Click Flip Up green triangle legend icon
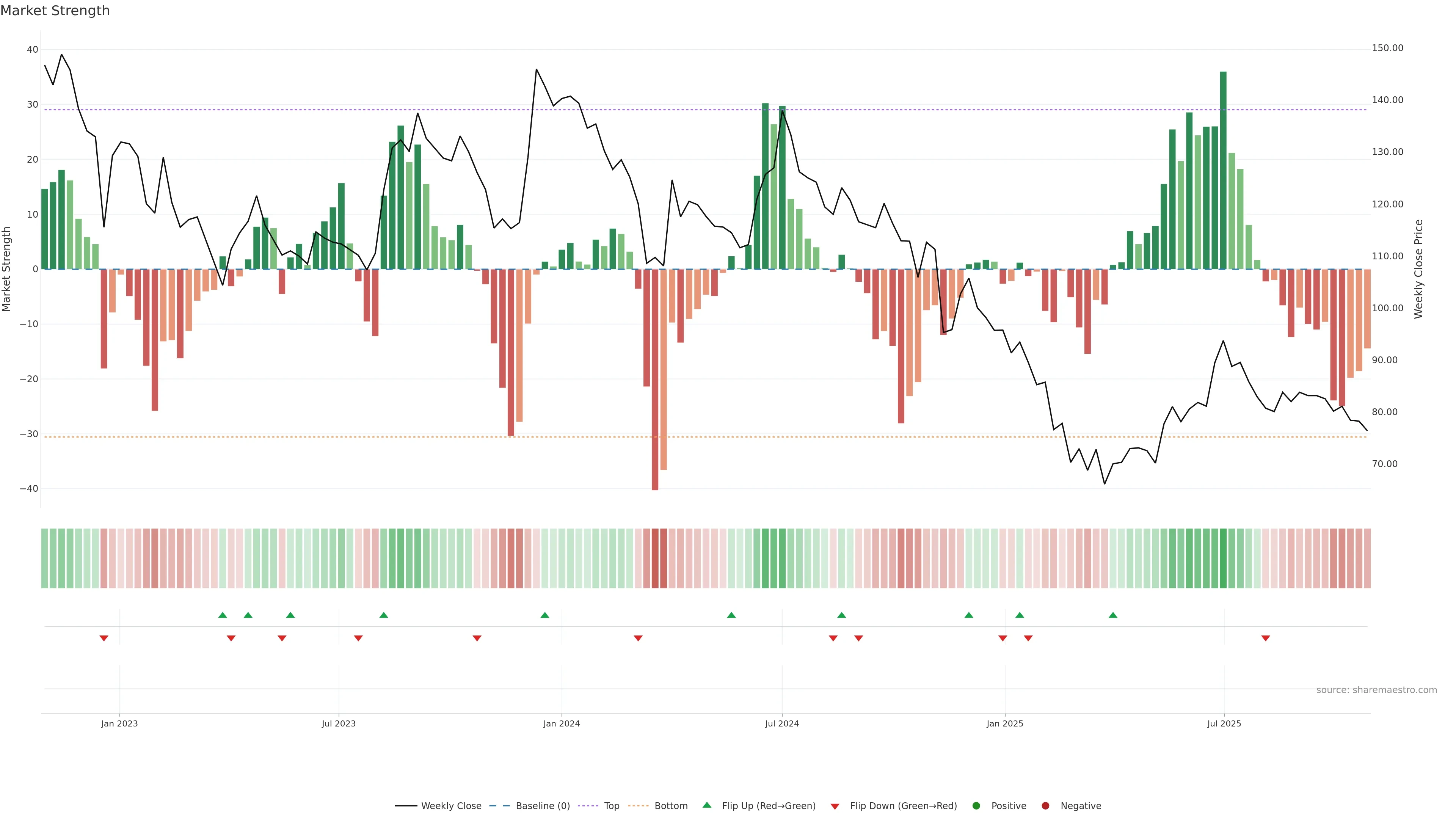Viewport: 1456px width, 819px height. 706,805
